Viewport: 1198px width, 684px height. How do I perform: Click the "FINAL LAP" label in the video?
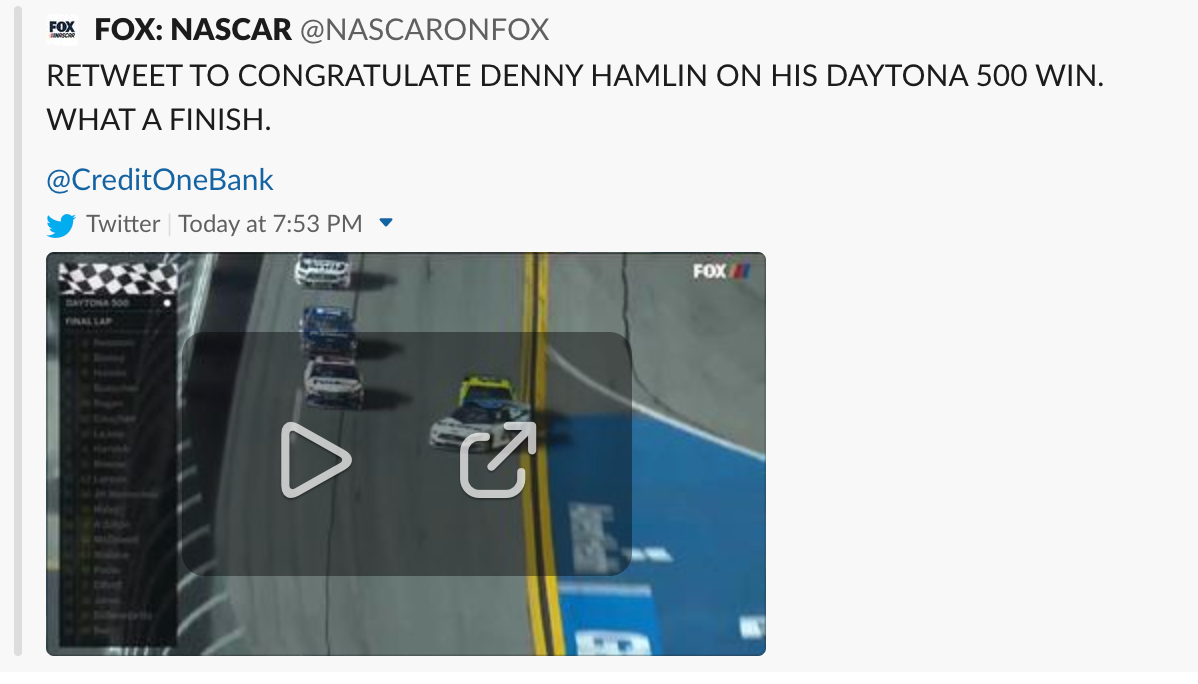coord(86,322)
